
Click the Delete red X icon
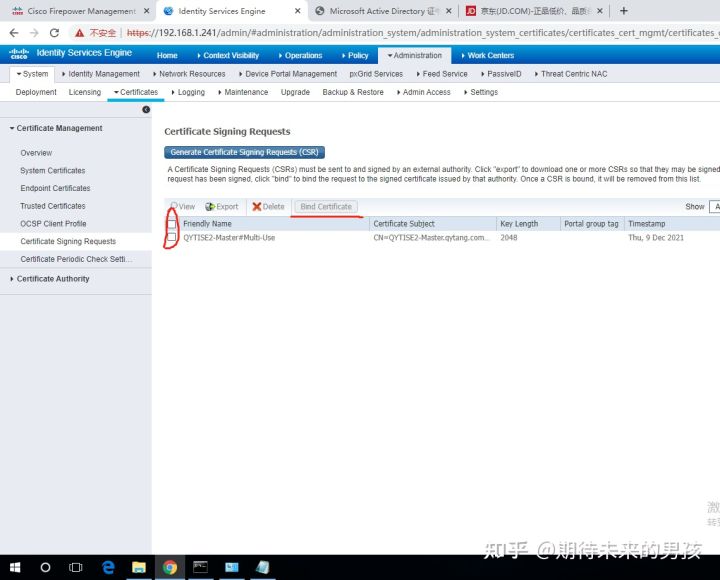pyautogui.click(x=257, y=207)
